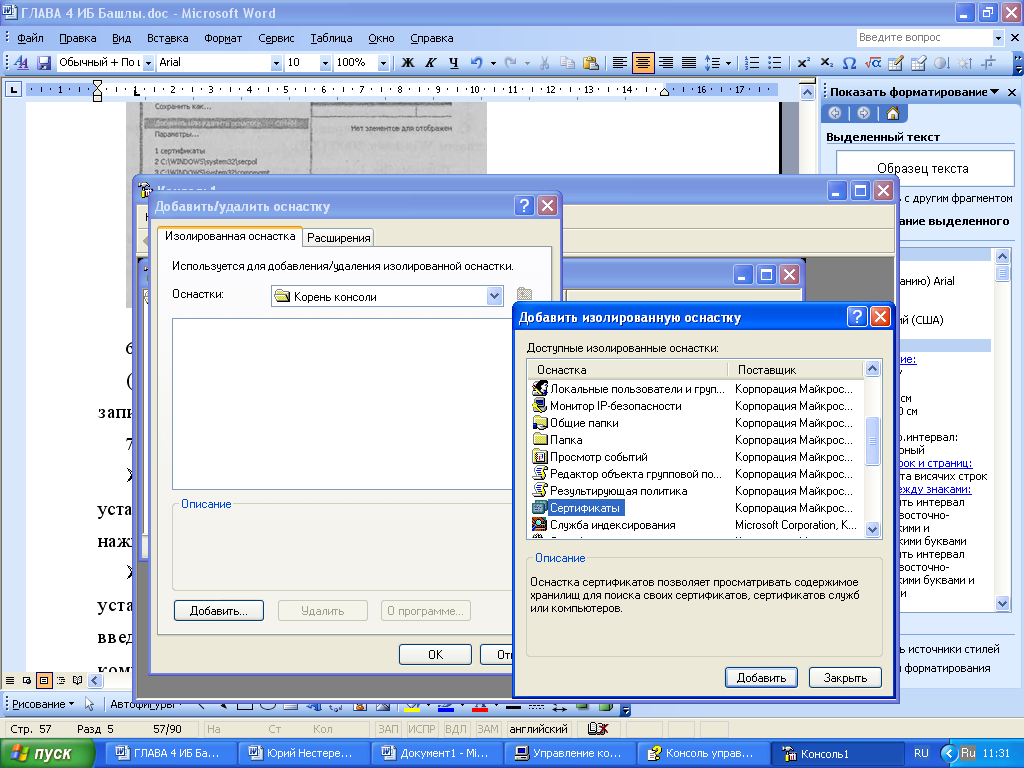1024x768 pixels.
Task: Justify text using the toolbar icon
Action: pos(688,63)
